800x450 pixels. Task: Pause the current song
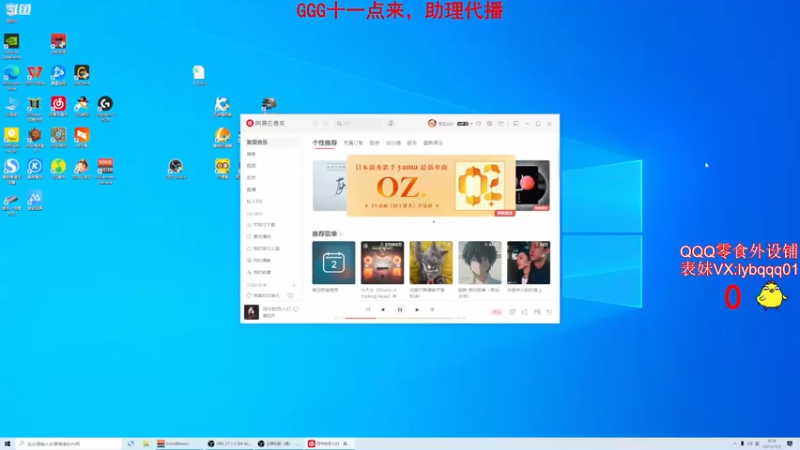tap(400, 310)
